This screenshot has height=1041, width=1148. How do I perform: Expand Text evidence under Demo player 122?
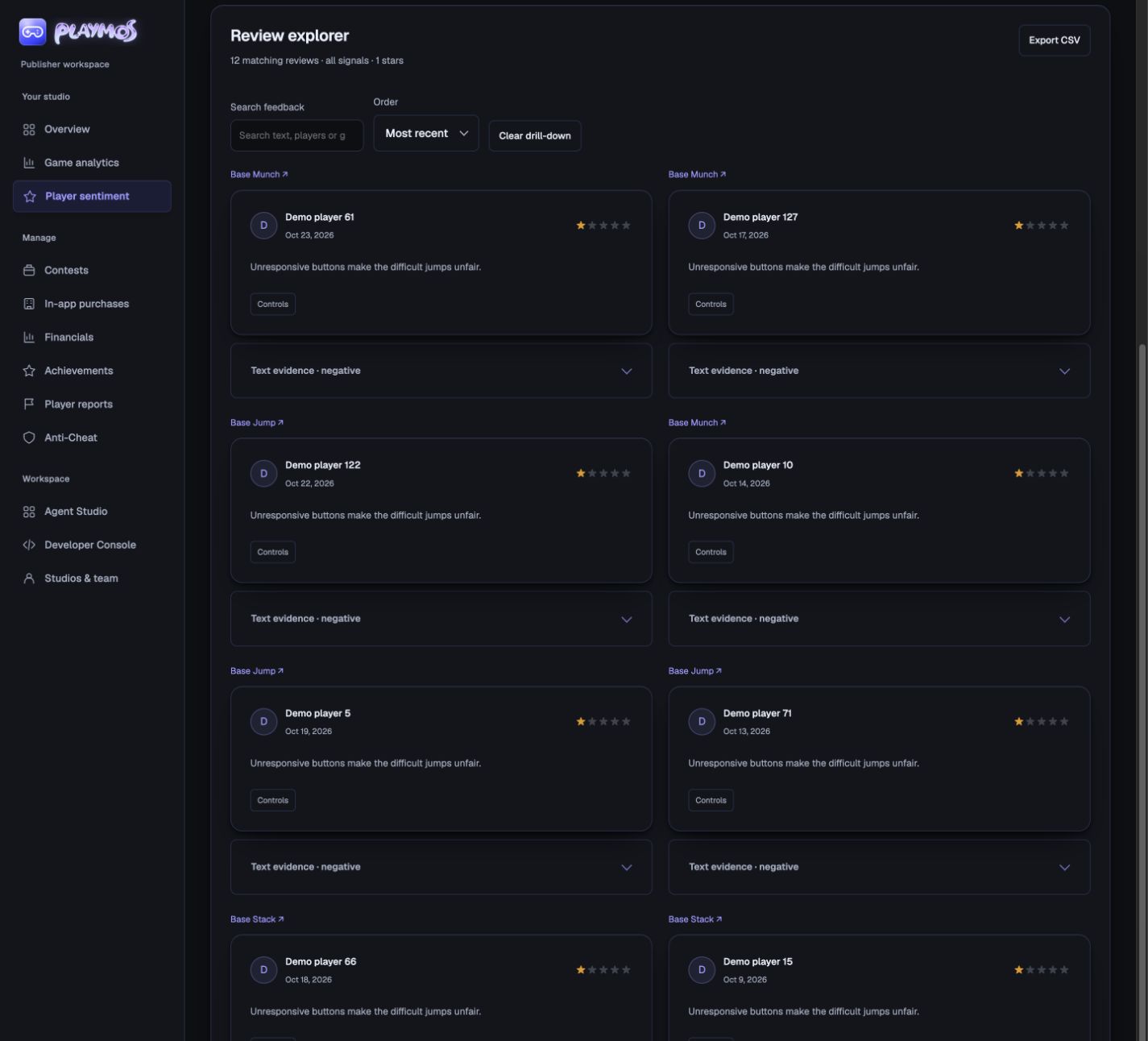tap(441, 619)
